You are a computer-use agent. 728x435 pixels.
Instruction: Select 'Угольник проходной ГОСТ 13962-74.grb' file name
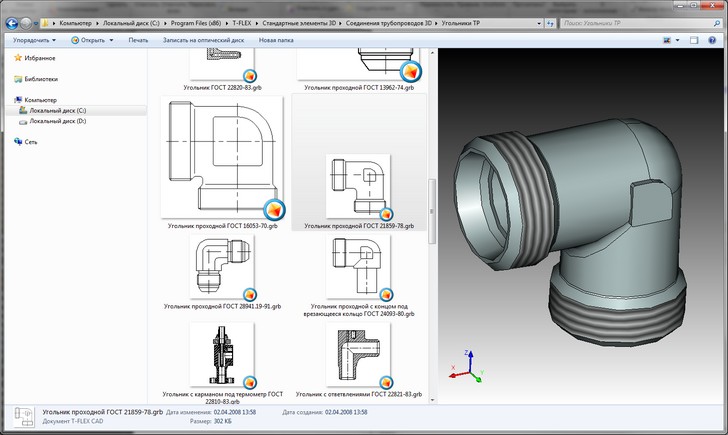point(359,87)
